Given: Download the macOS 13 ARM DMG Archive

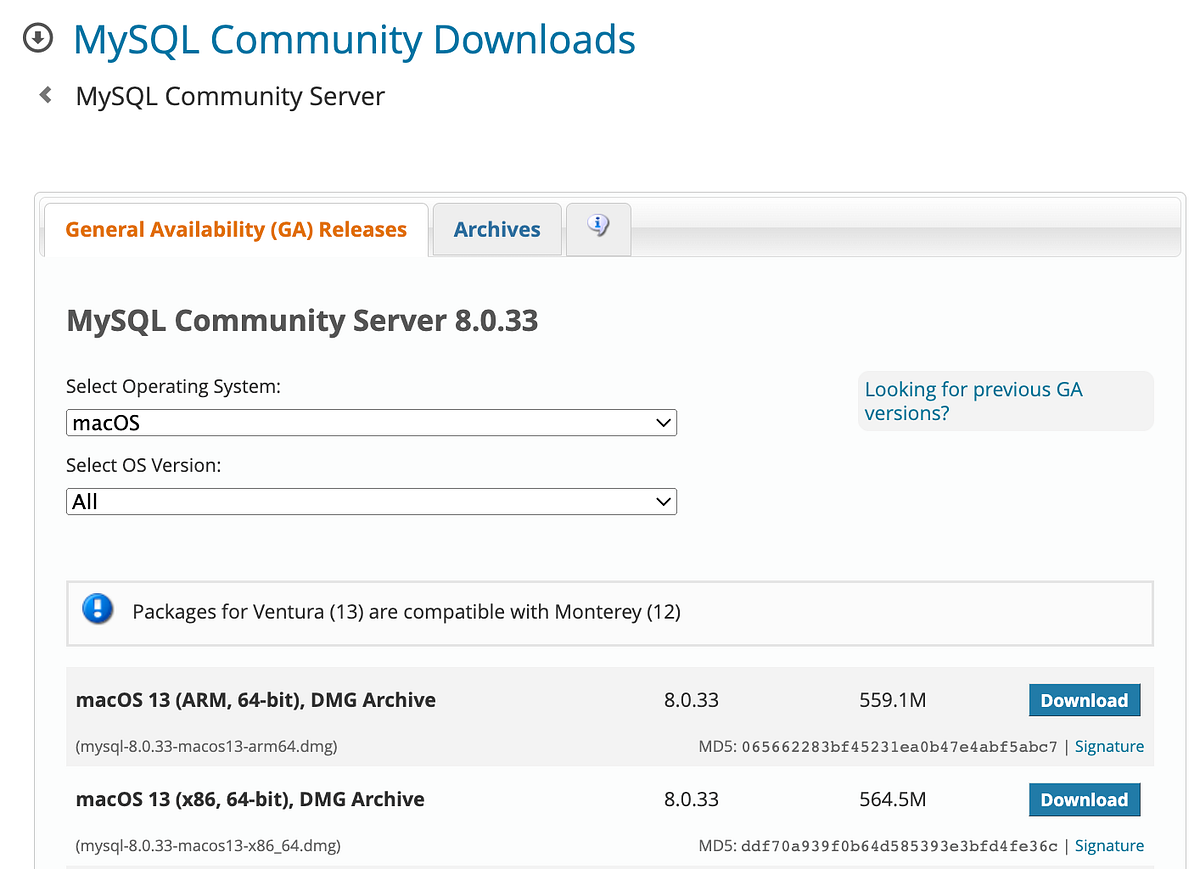Looking at the screenshot, I should (1084, 700).
